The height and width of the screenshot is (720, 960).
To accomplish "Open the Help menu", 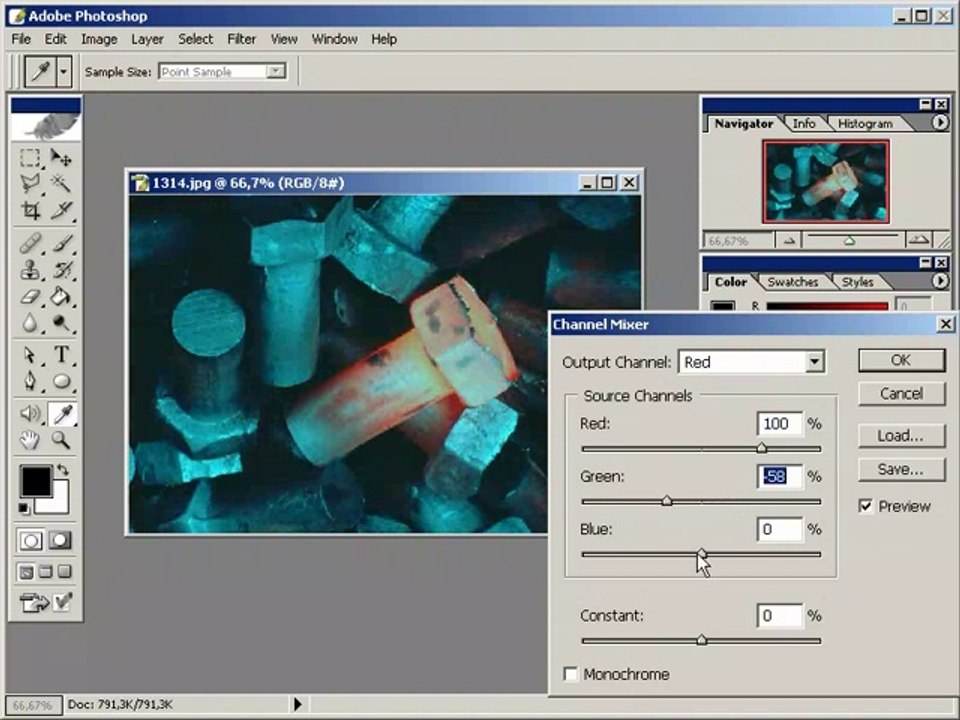I will (384, 39).
